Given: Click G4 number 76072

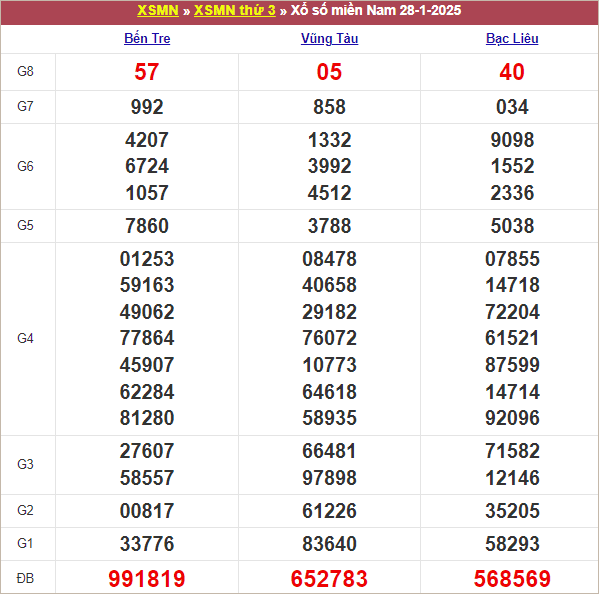Looking at the screenshot, I should 329,338.
